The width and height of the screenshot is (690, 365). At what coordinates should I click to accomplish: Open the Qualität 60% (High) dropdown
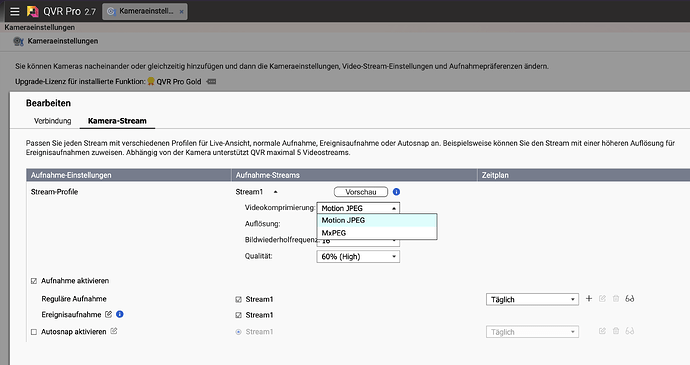coord(358,257)
